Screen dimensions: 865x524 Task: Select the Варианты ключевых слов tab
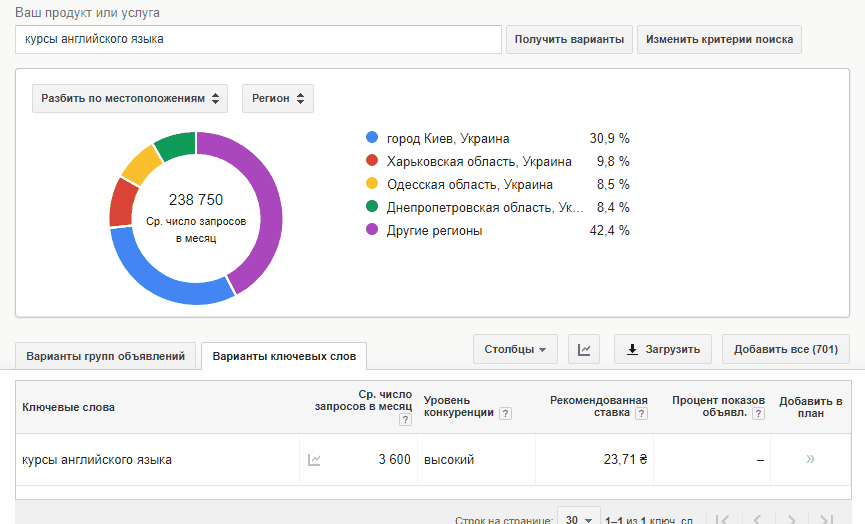[x=284, y=356]
